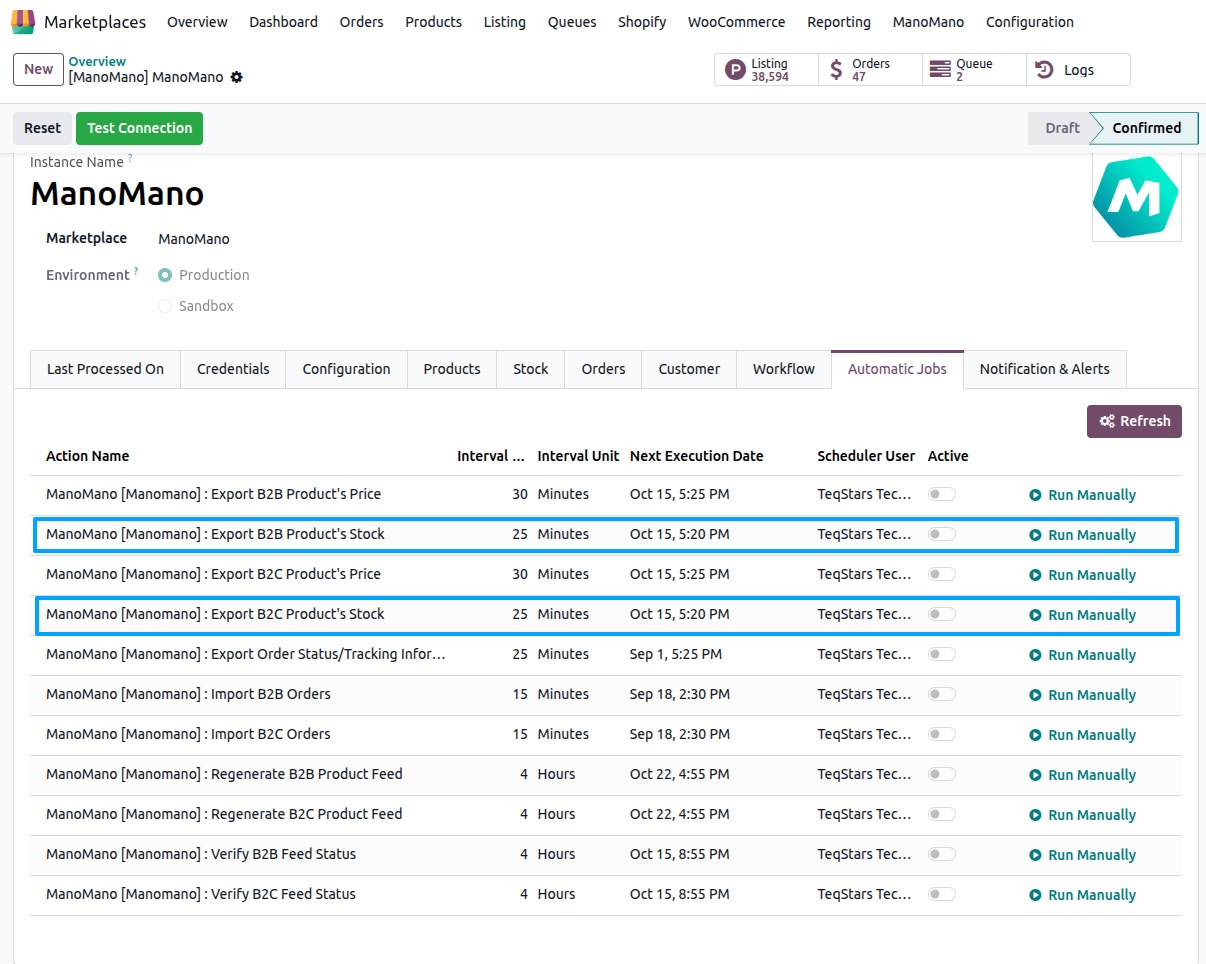1206x964 pixels.
Task: Click the Interval Unit column header
Action: click(578, 456)
